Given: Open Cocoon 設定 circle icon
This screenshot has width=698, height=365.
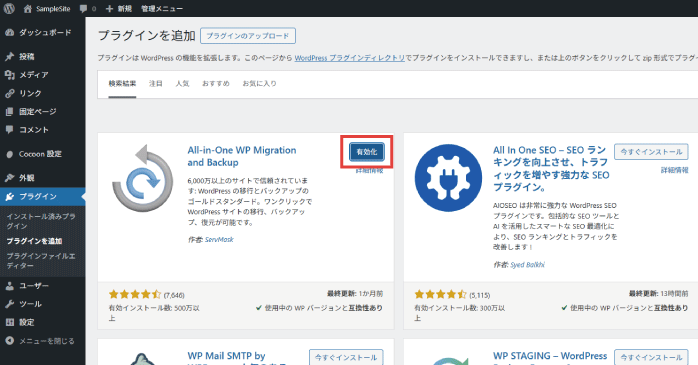Looking at the screenshot, I should (x=9, y=154).
